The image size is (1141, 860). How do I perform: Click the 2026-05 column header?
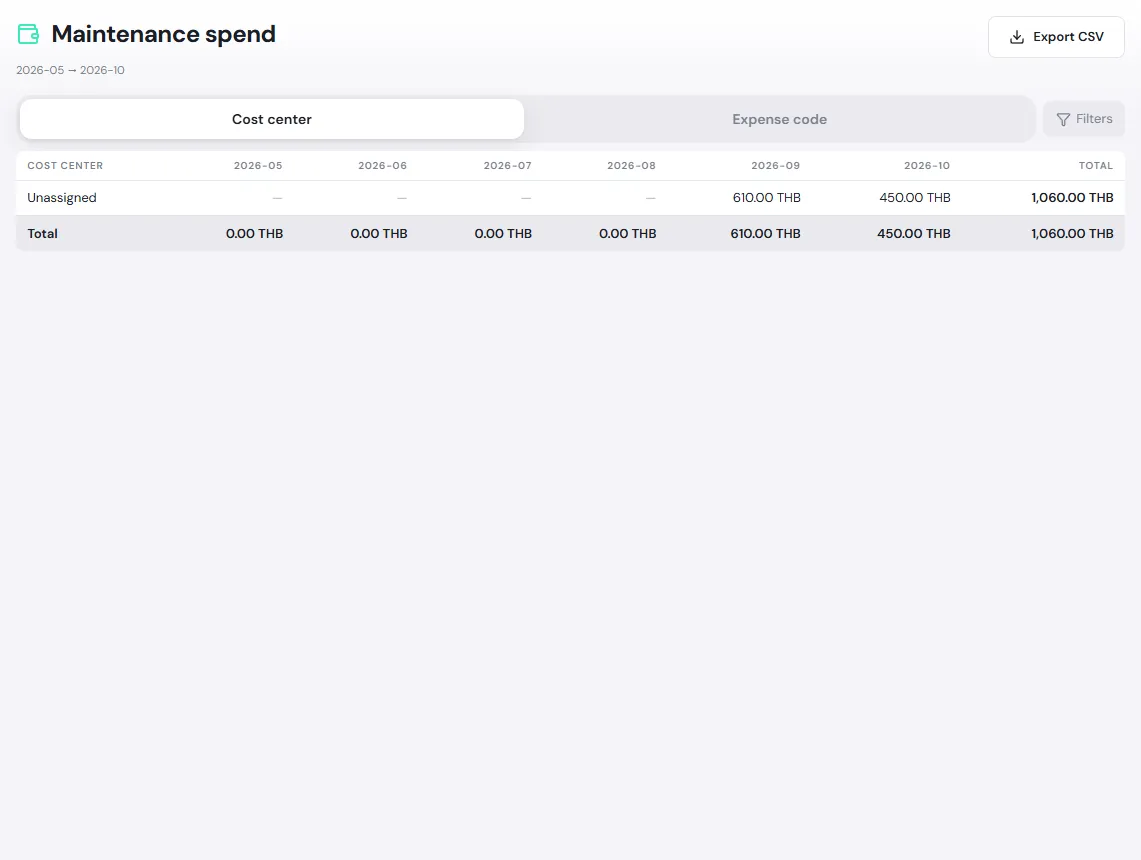(x=258, y=166)
